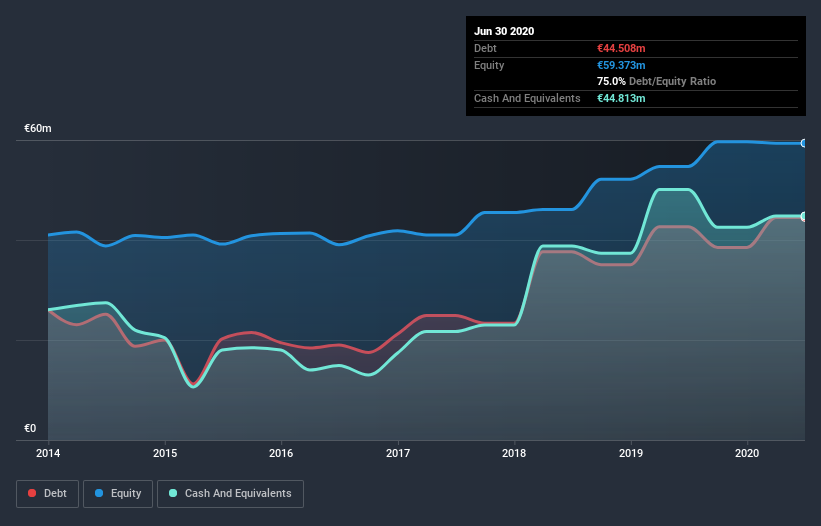Select the Cash endpoint marker at Jun 2020
Image resolution: width=821 pixels, height=526 pixels.
click(804, 216)
